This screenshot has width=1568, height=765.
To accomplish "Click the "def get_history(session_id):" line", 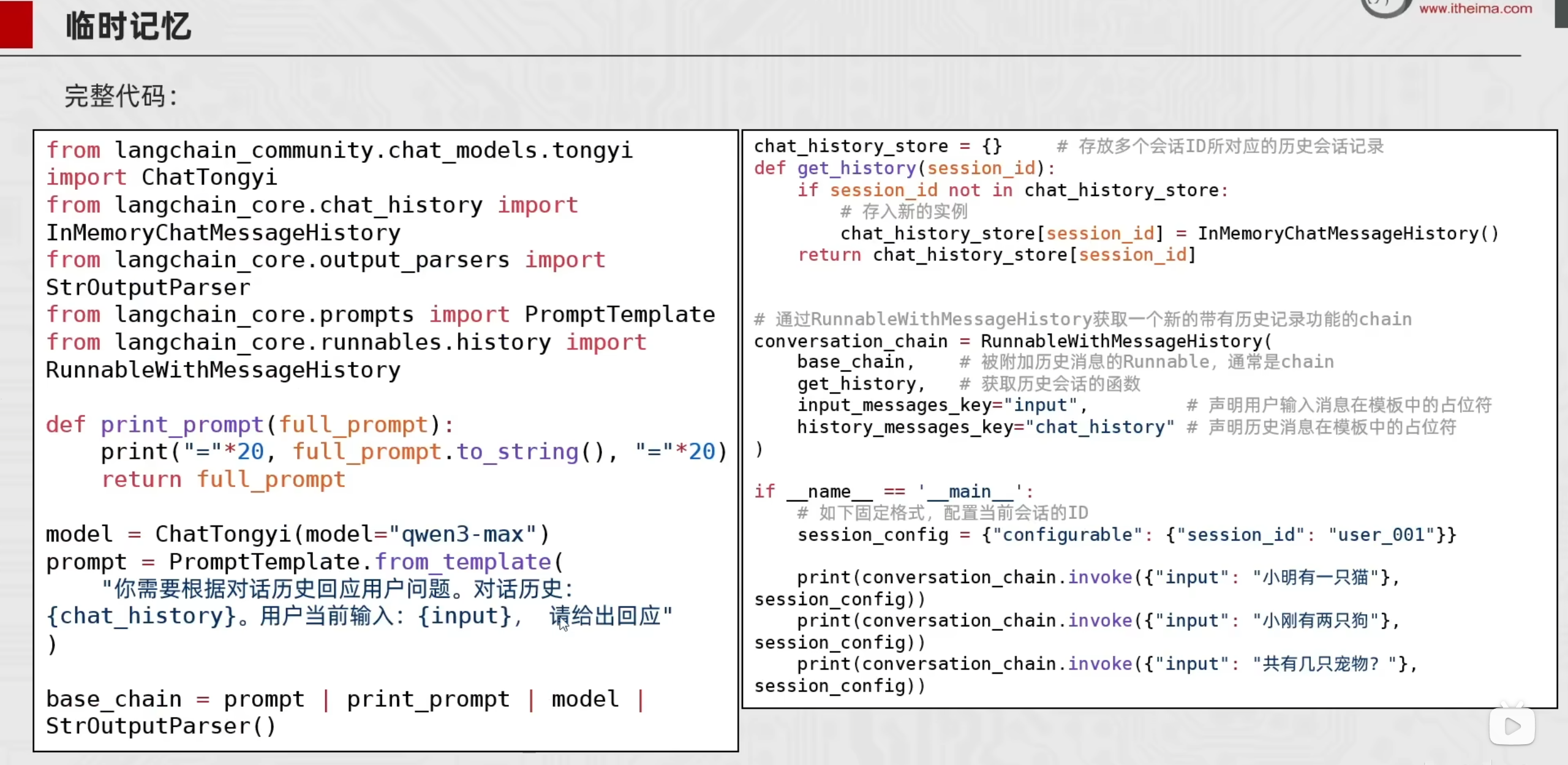I will [905, 168].
